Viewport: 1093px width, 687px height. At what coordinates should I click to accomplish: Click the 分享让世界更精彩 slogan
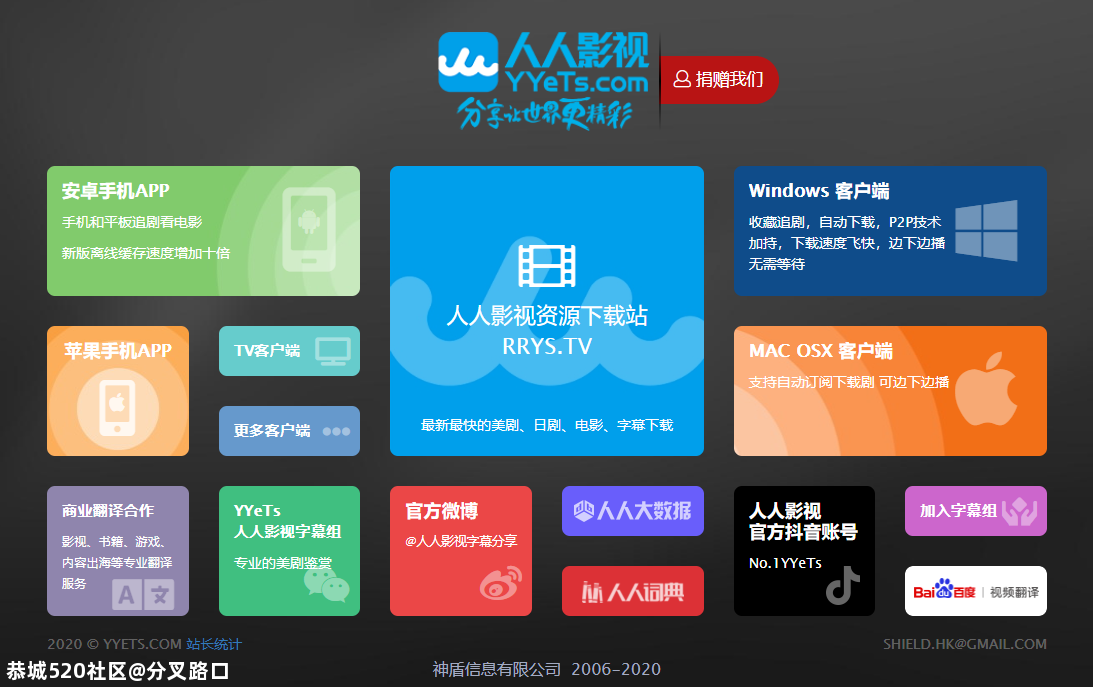click(x=544, y=114)
